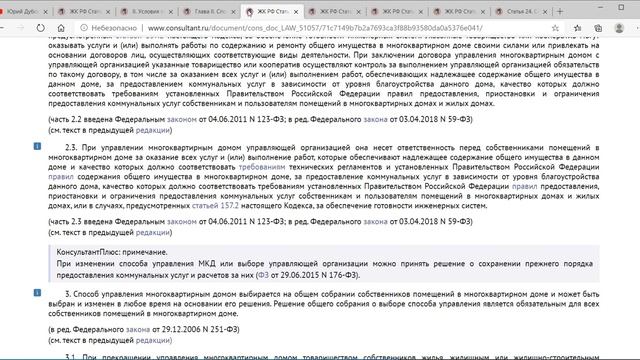Add this page to favorites with the star
This screenshot has height=360, width=640.
tap(555, 28)
